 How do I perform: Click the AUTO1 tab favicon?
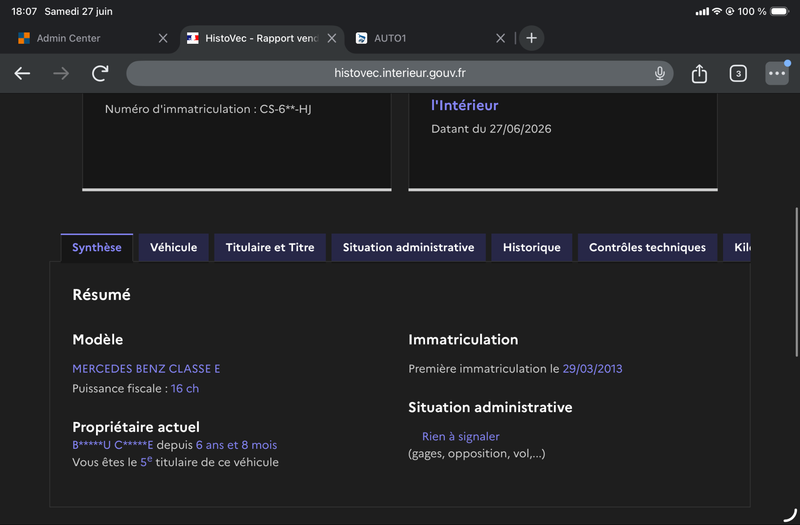[361, 38]
